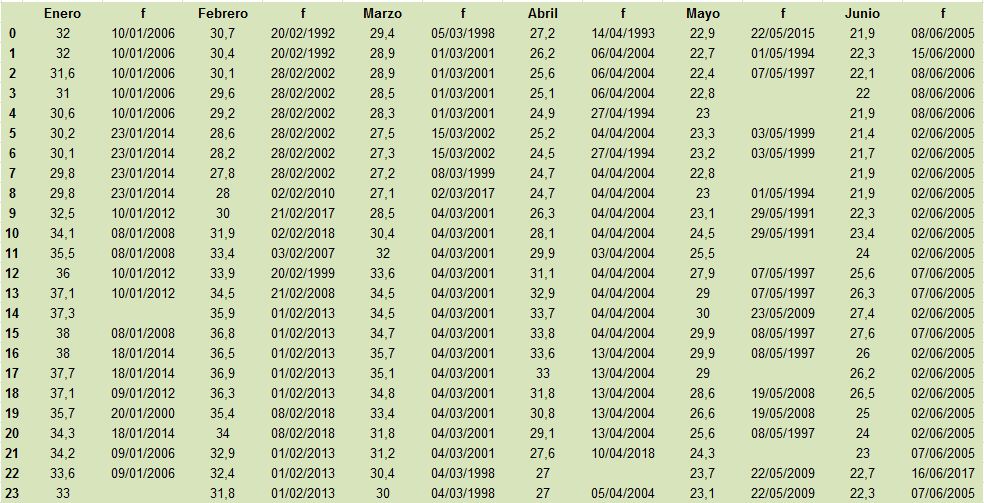Viewport: 984px width, 503px height.
Task: Click Mayo value 27,9 in row 12
Action: coord(703,273)
